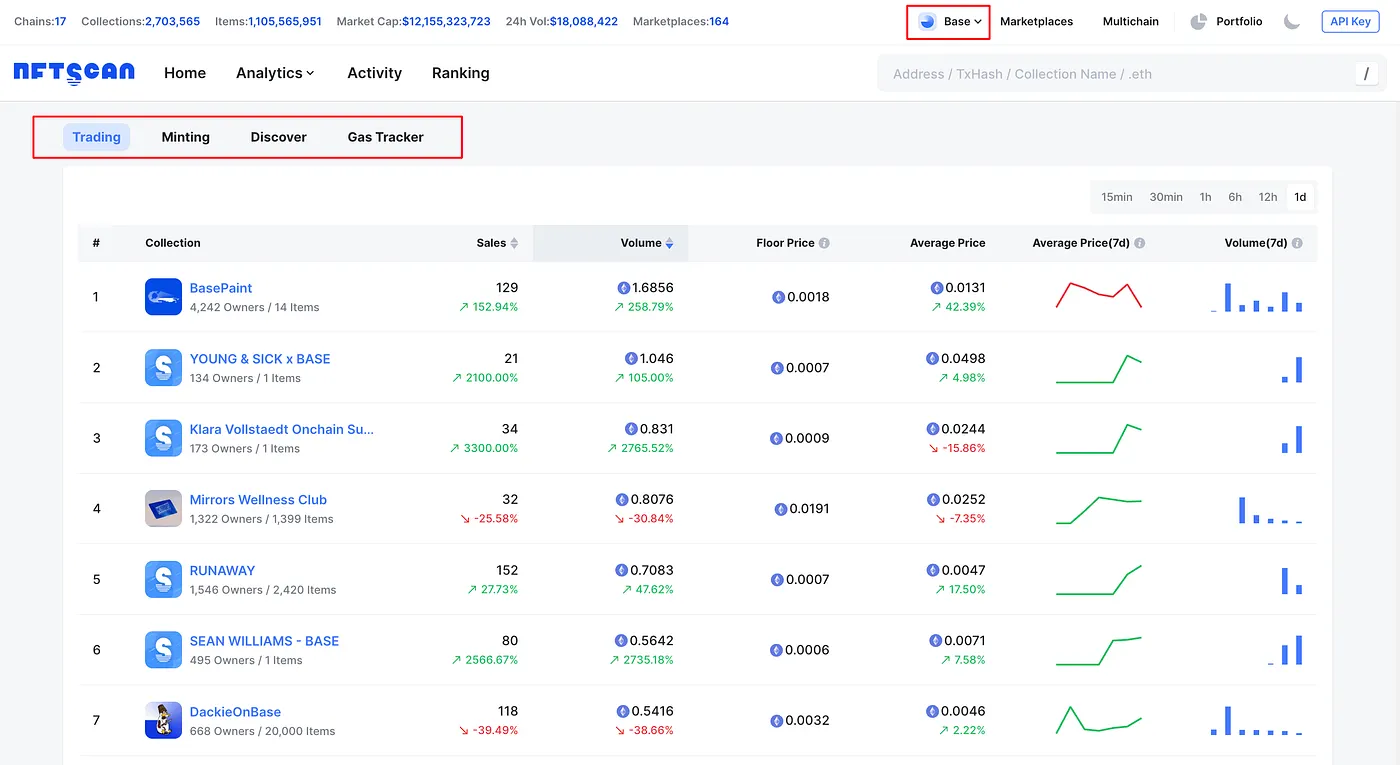Click the RUNAWAY 7d price sparkline
1400x765 pixels.
(x=1099, y=580)
